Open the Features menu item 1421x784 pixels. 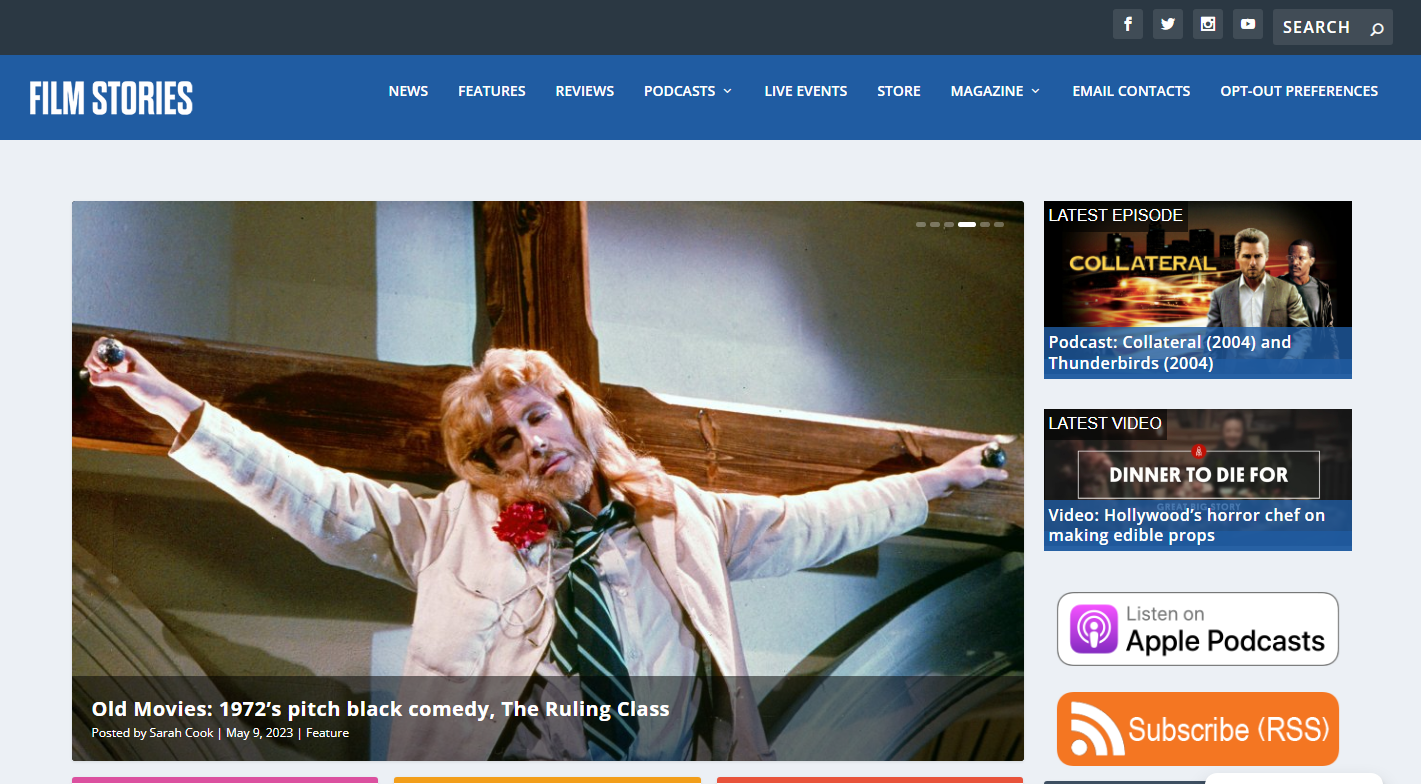[492, 91]
